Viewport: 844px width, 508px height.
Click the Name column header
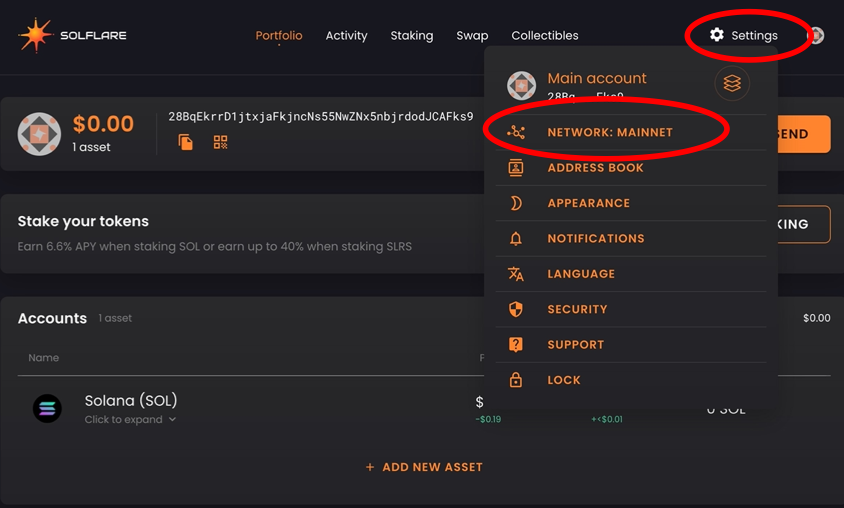pos(44,358)
